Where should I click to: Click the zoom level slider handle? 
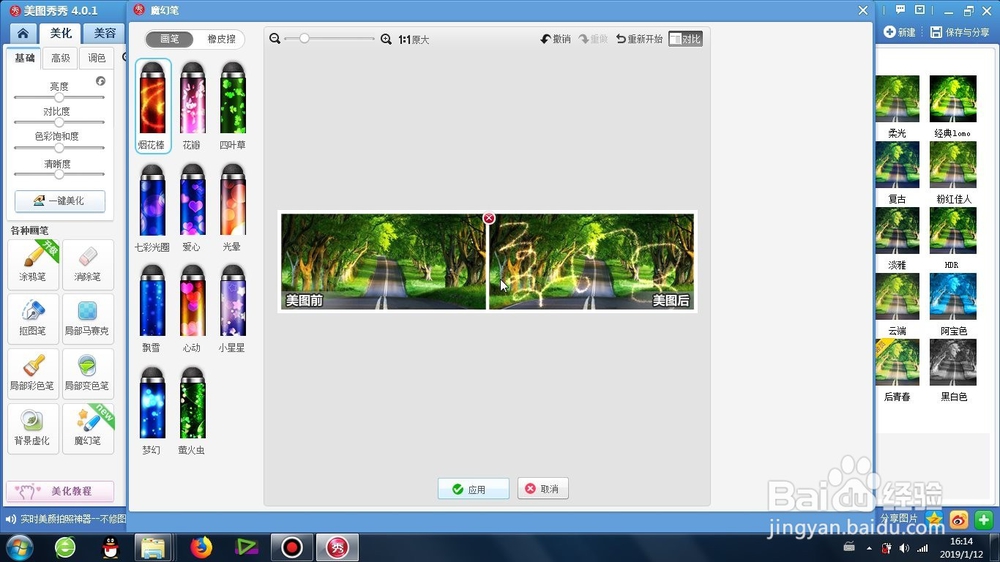(x=304, y=39)
